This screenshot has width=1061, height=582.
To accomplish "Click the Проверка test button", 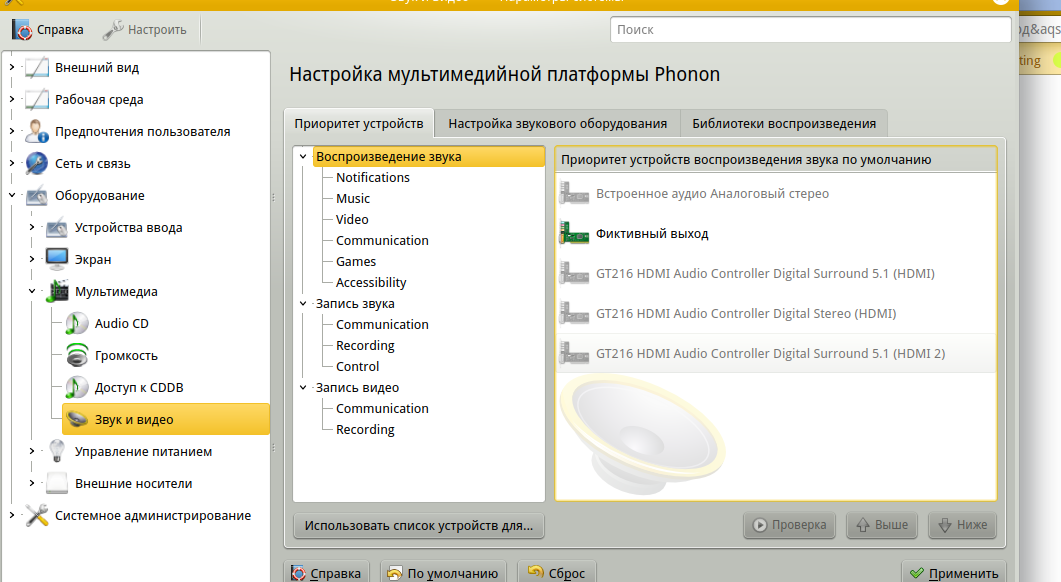I will tap(789, 525).
